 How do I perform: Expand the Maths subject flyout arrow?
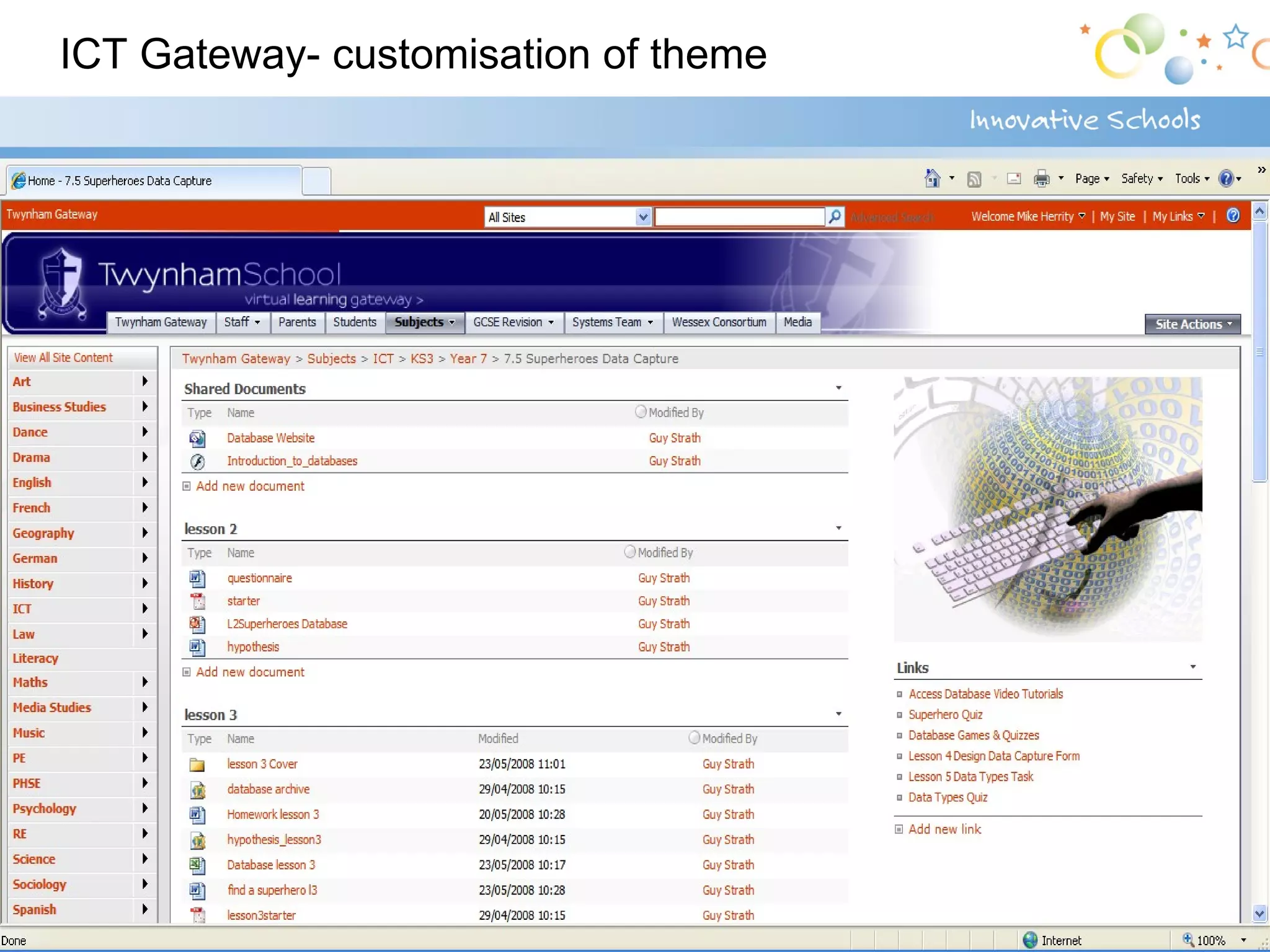tap(144, 682)
